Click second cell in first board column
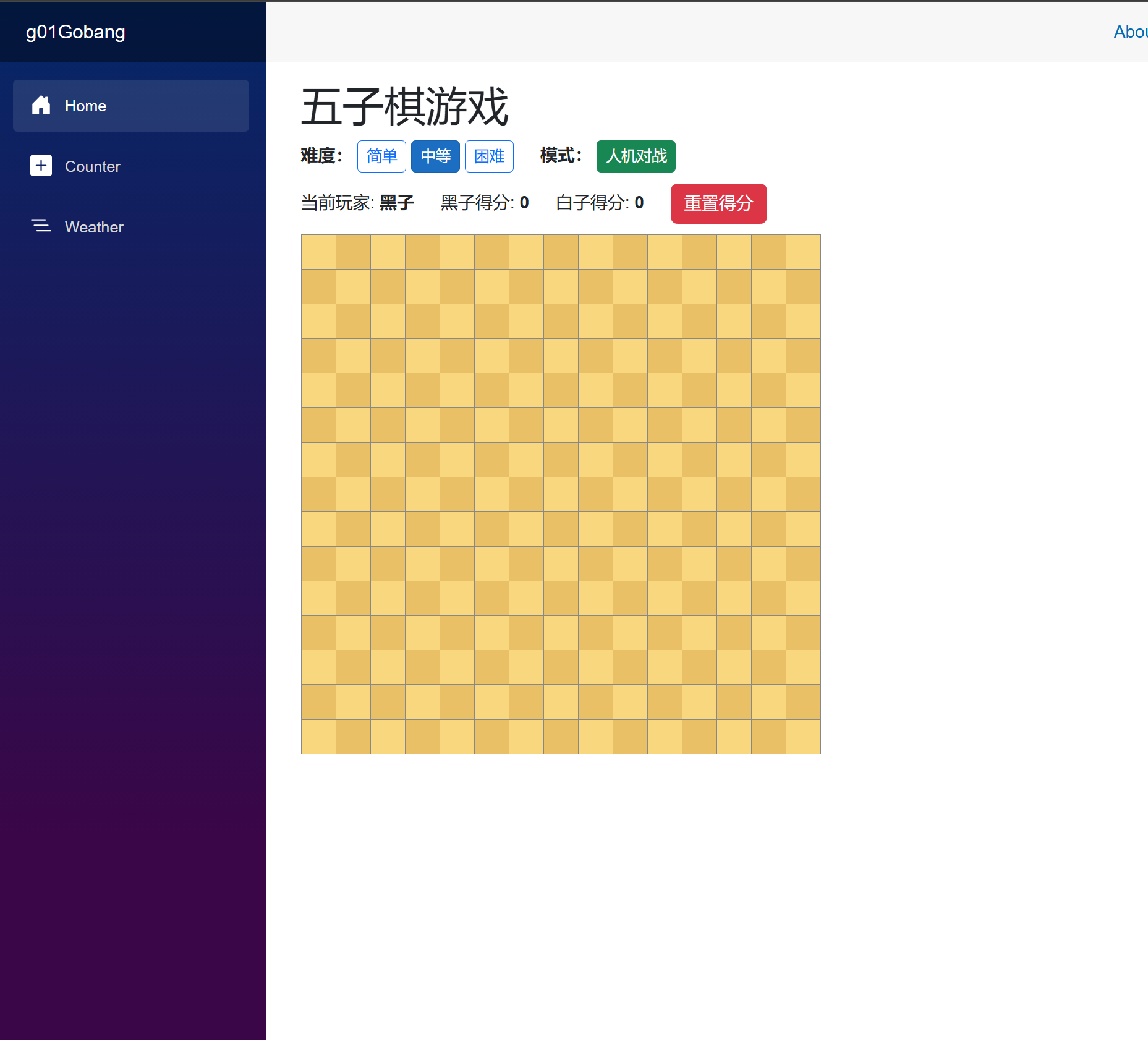This screenshot has height=1040, width=1148. click(x=318, y=287)
